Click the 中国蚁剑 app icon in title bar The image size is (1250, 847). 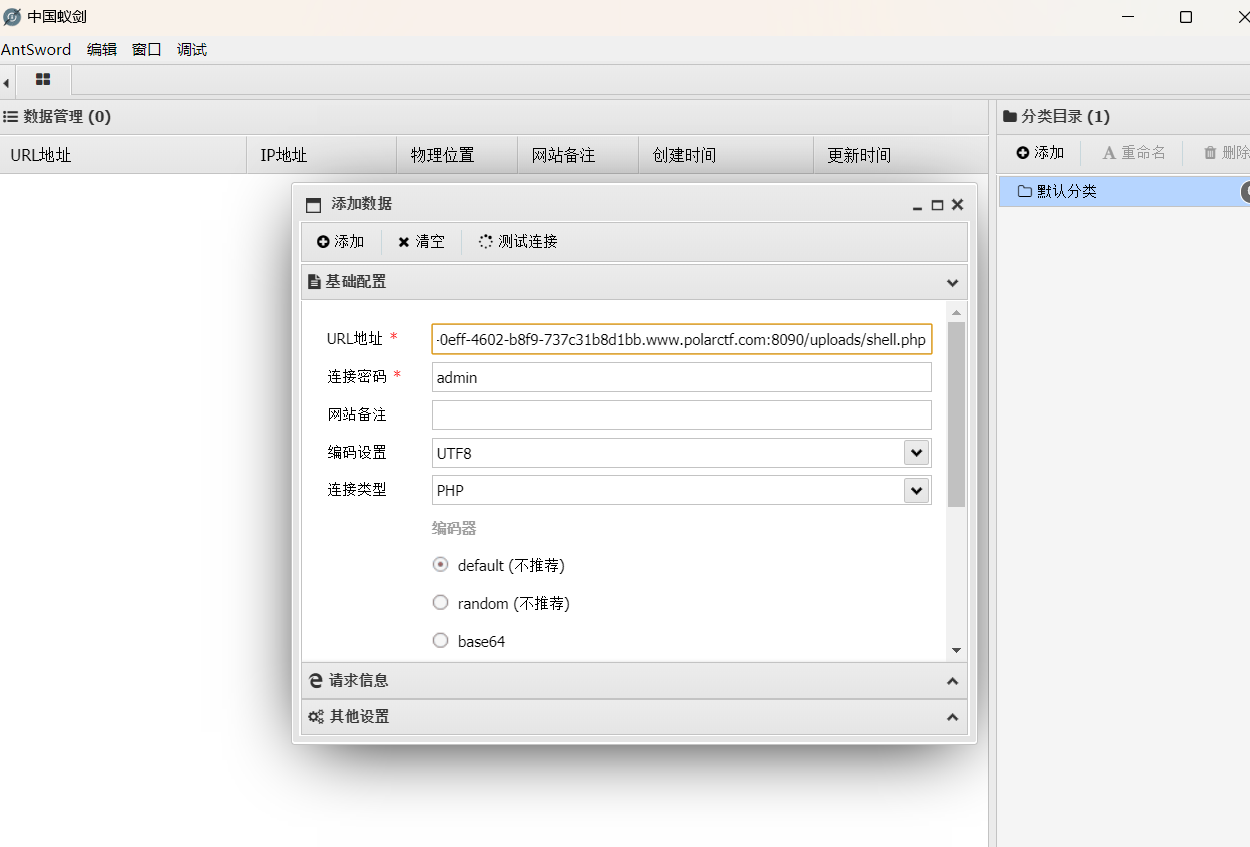pos(12,17)
